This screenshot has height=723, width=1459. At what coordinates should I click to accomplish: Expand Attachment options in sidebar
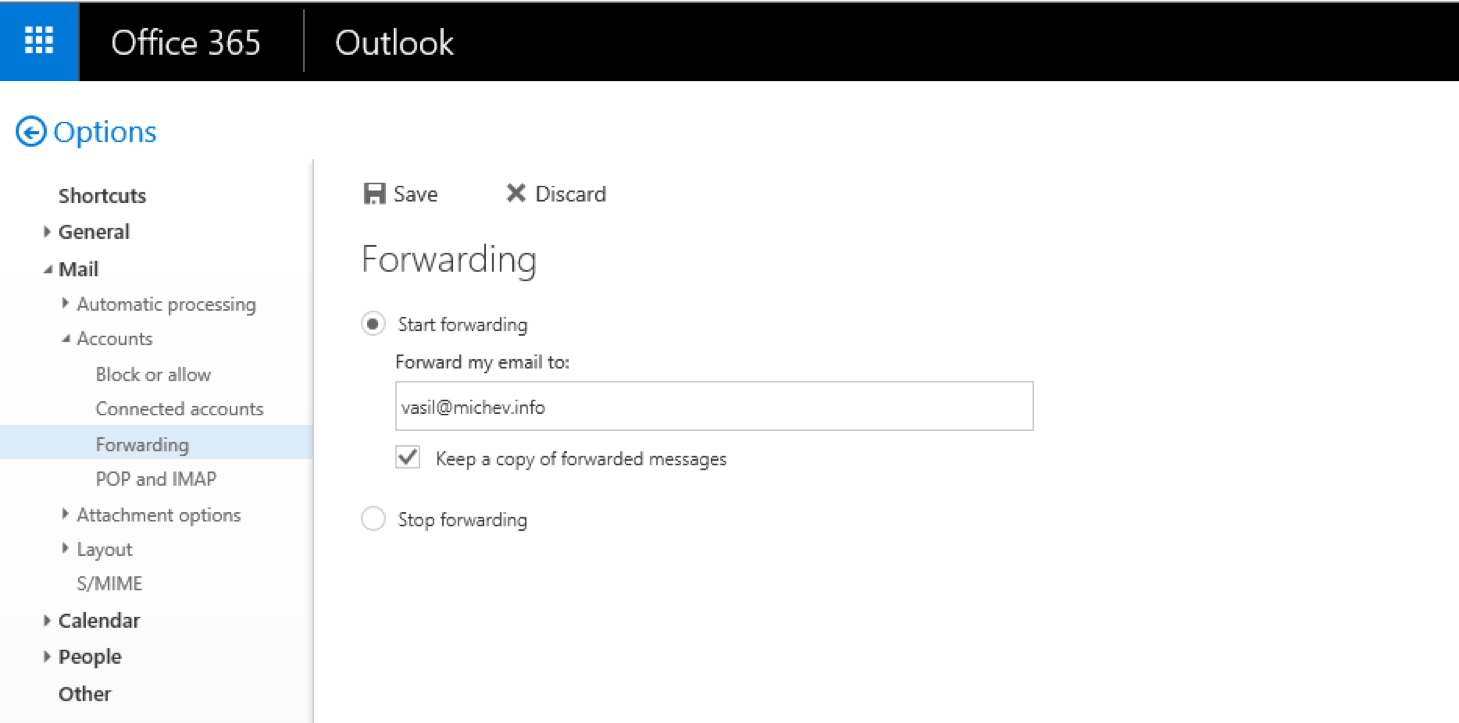click(x=66, y=515)
